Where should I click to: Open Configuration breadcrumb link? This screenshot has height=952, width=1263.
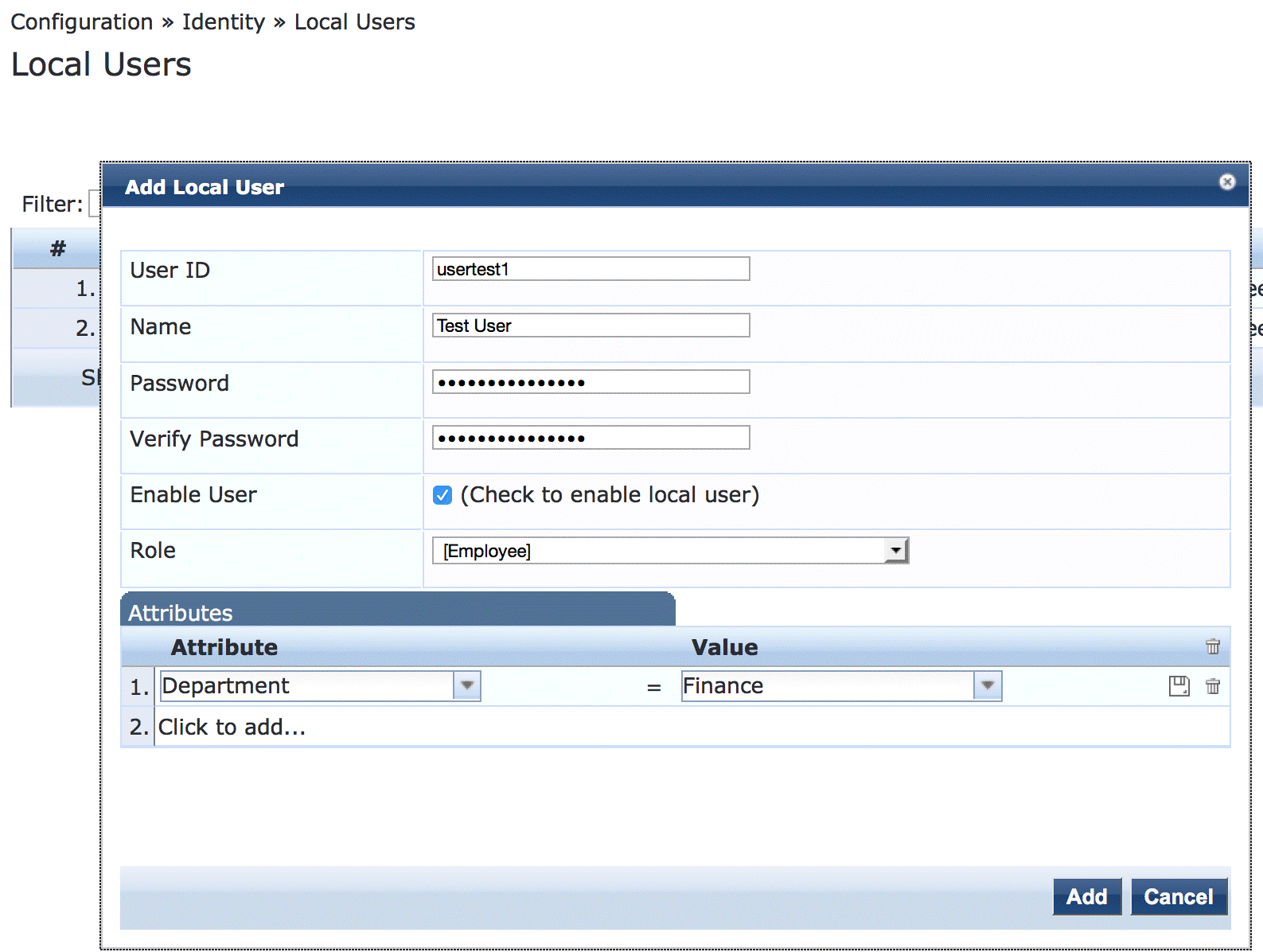[82, 22]
